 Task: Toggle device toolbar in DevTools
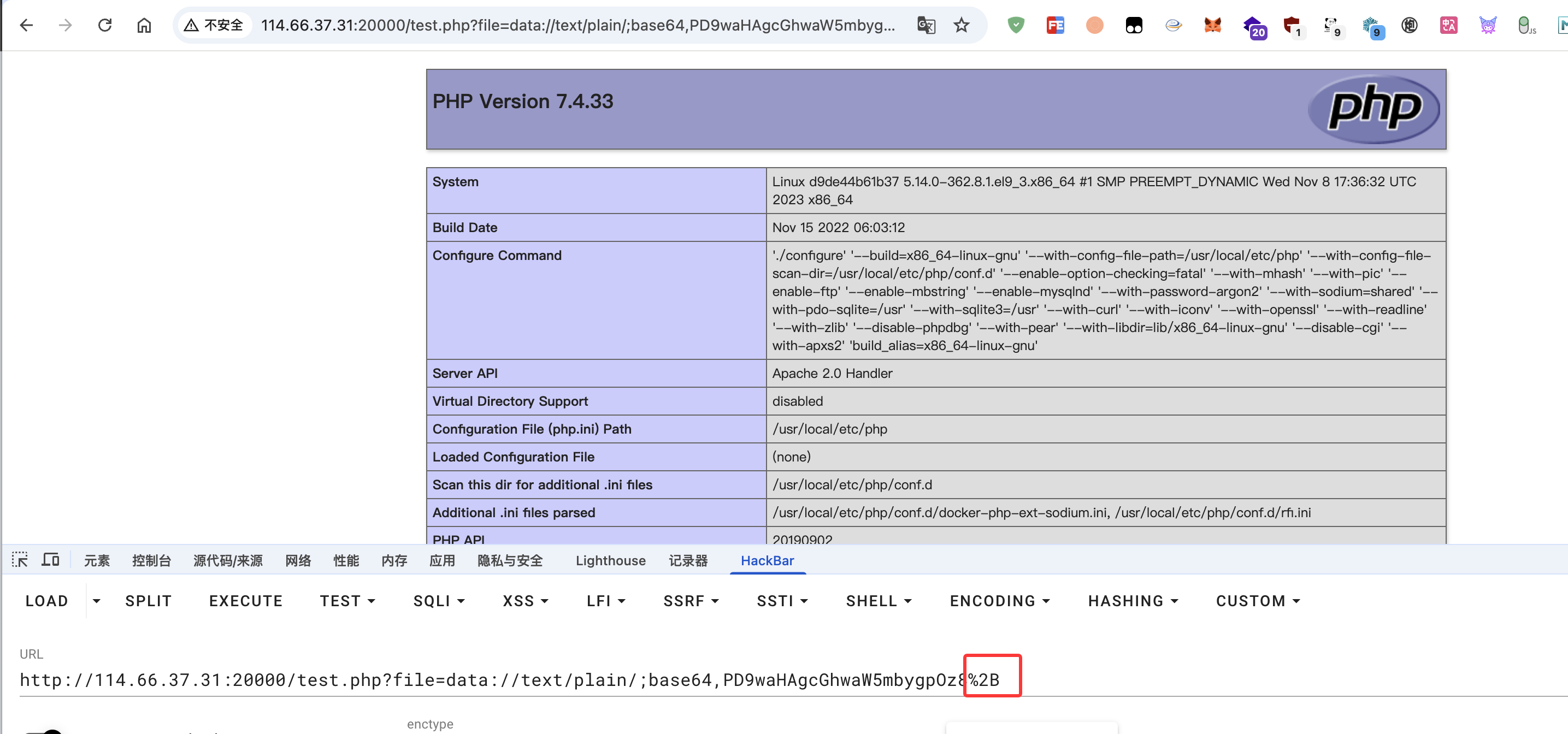coord(50,560)
